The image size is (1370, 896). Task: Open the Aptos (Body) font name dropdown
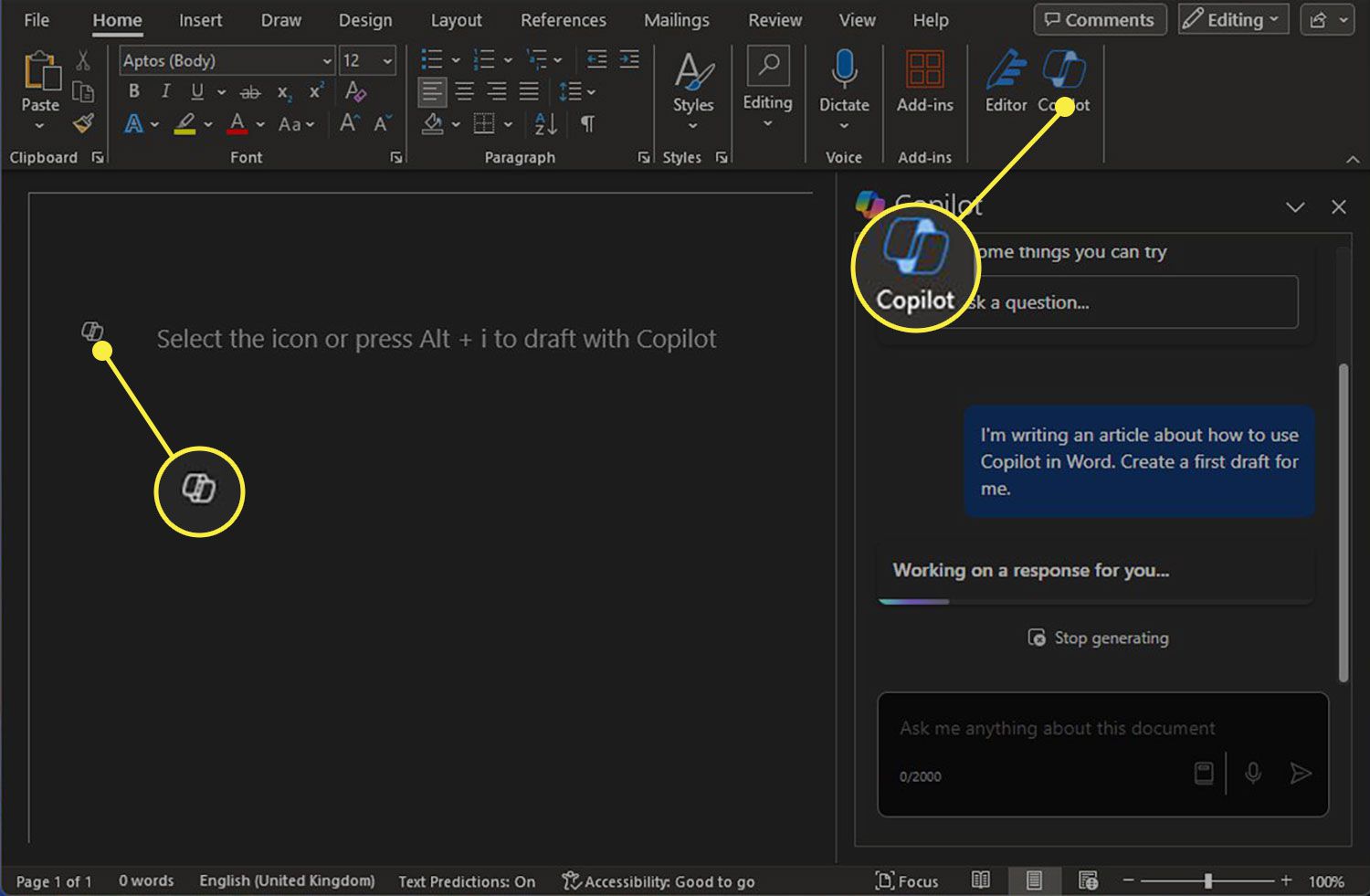coord(327,61)
